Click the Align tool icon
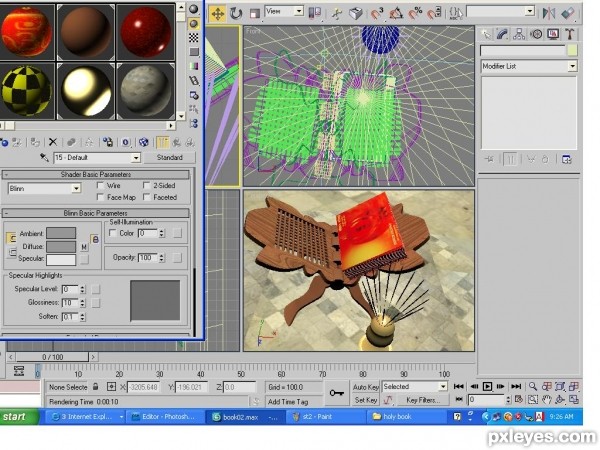 point(568,13)
